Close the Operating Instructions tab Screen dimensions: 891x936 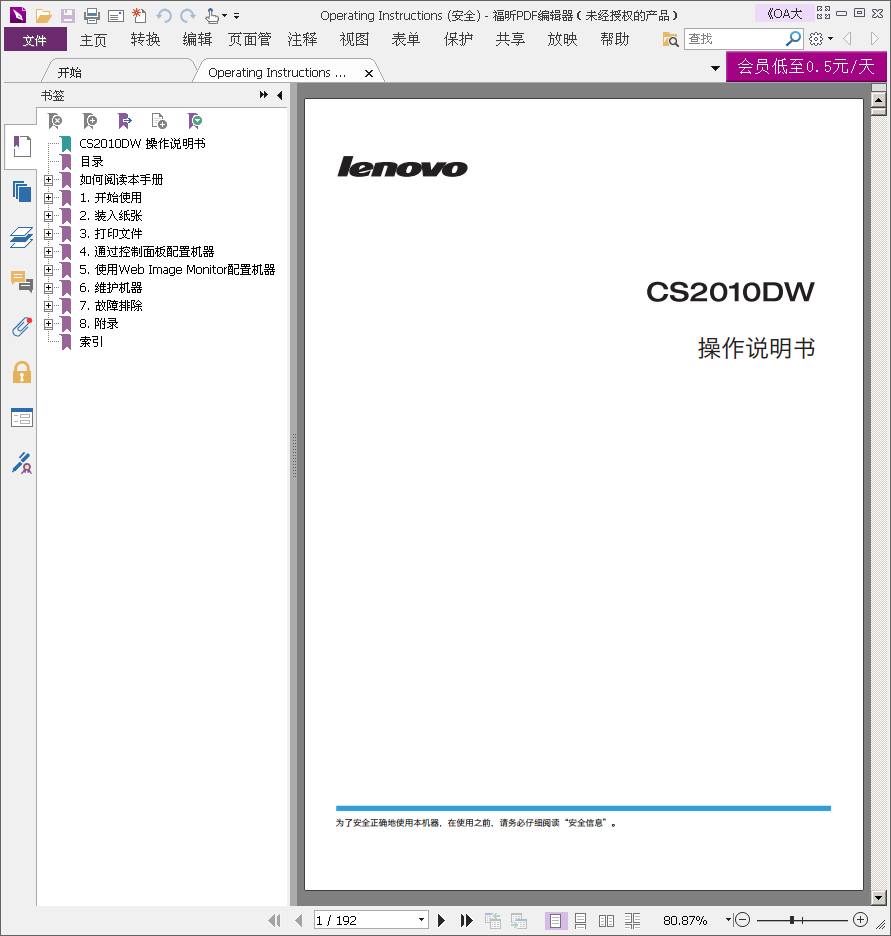[369, 73]
